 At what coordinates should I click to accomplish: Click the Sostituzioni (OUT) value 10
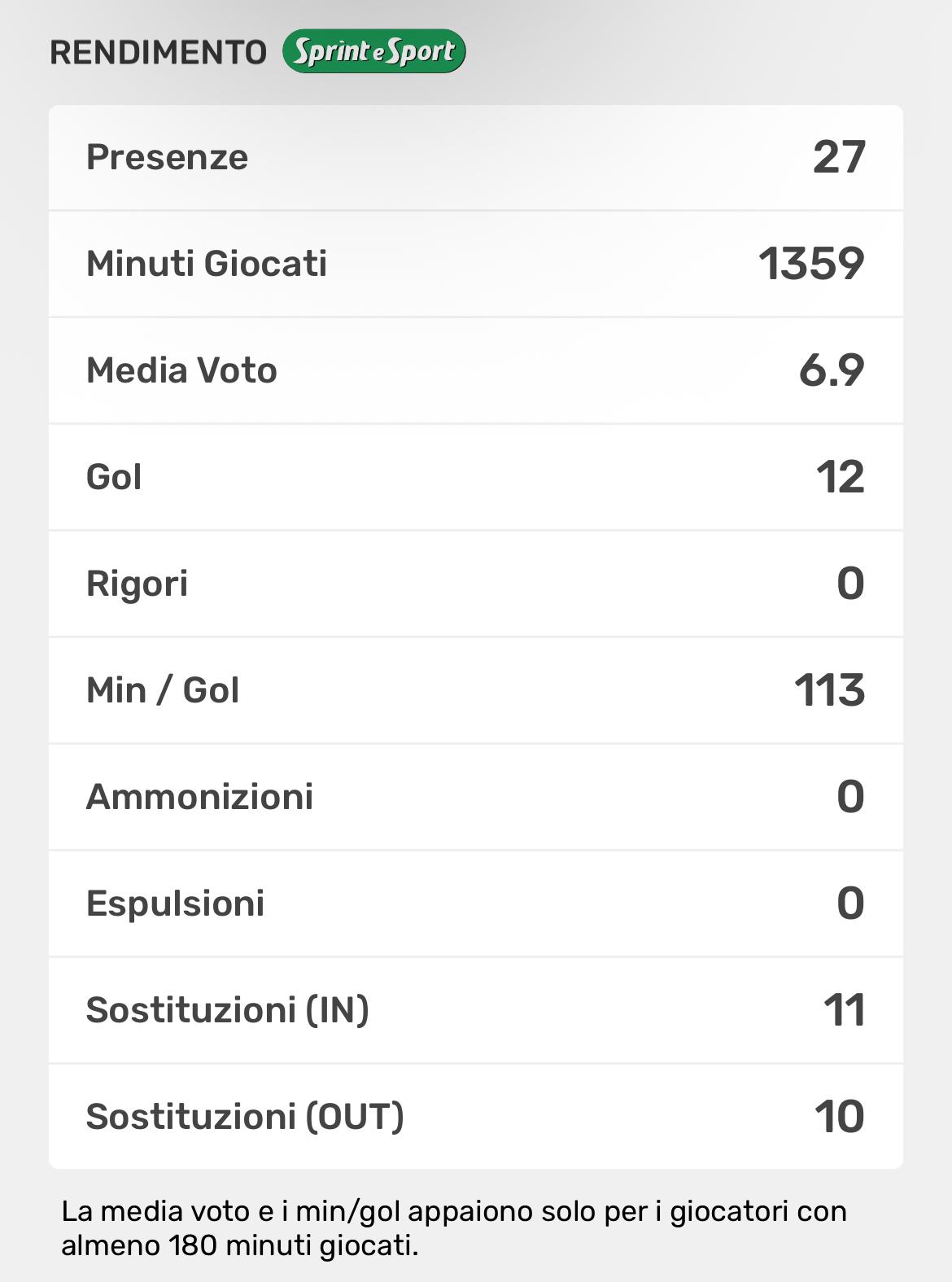tap(839, 1117)
